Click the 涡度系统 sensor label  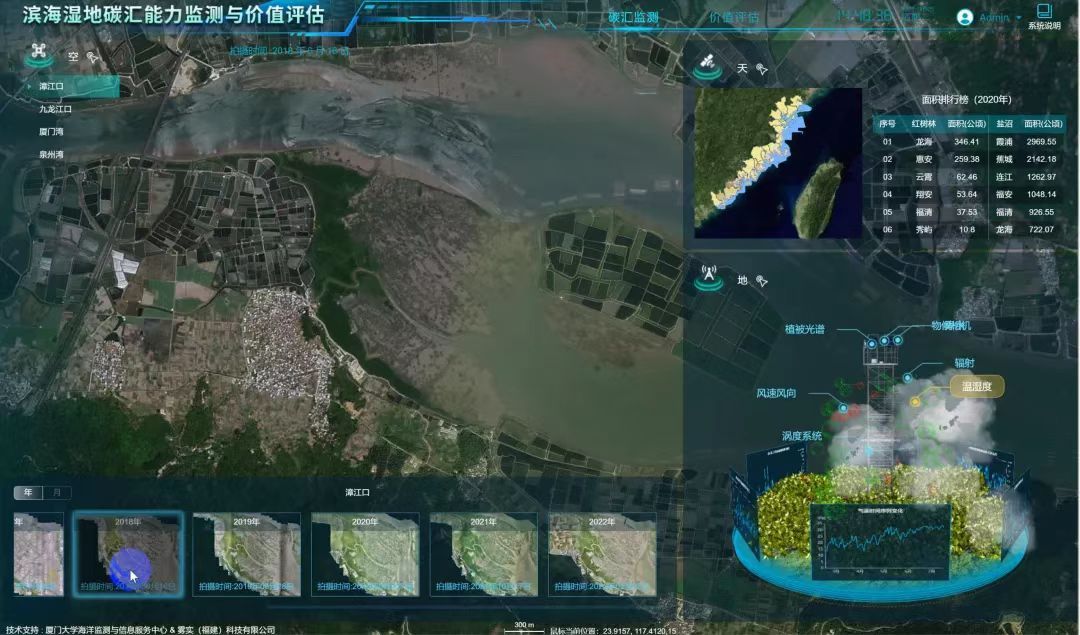[801, 436]
